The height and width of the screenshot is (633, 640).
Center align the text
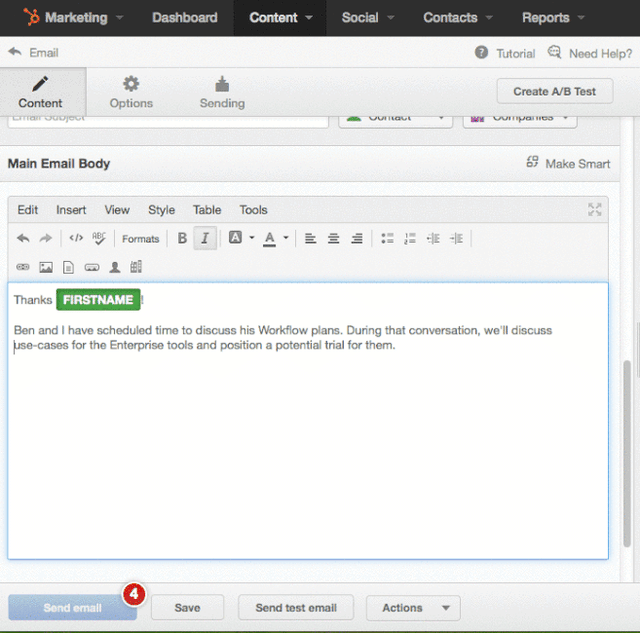click(333, 238)
